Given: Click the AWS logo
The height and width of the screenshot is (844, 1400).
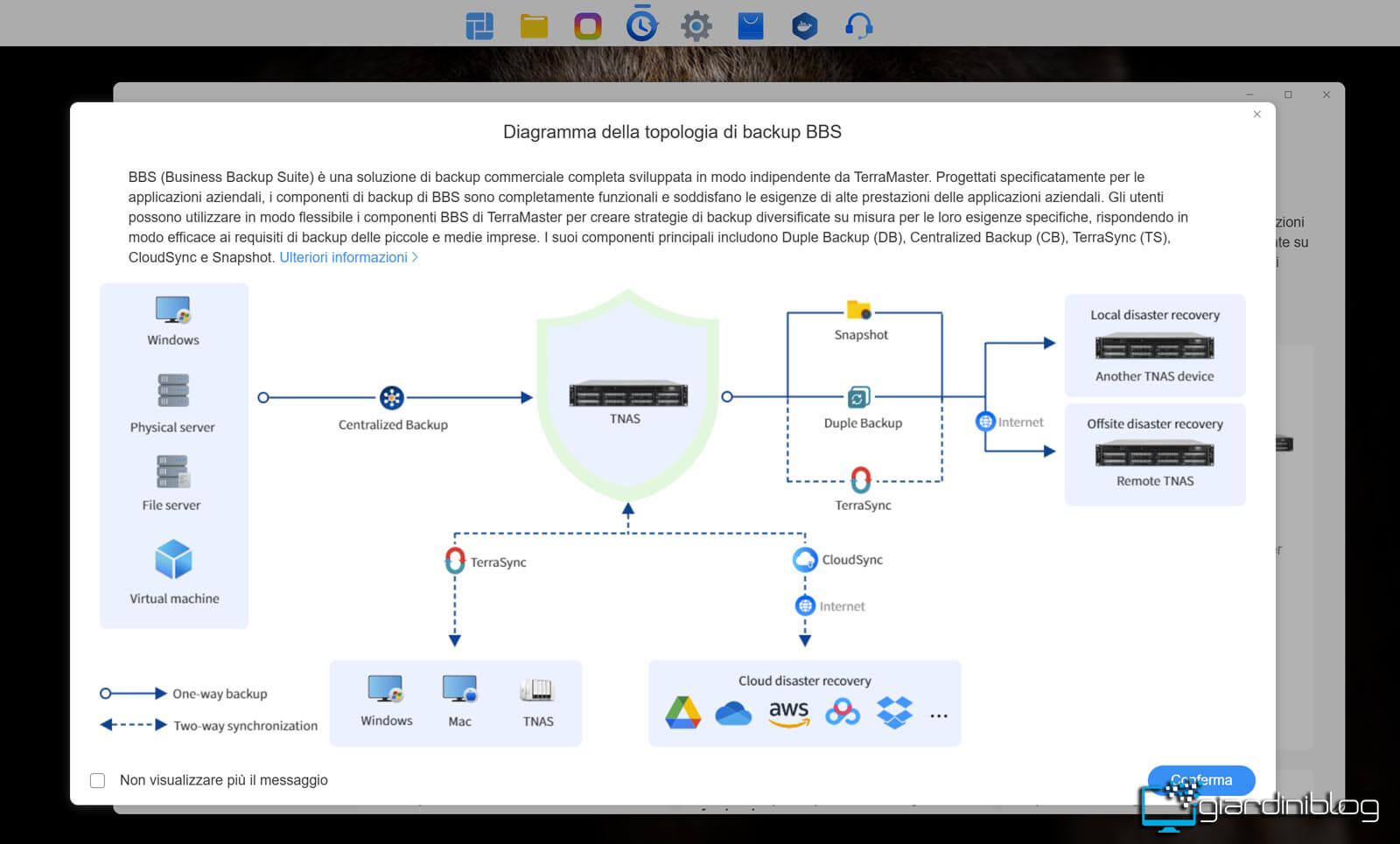Looking at the screenshot, I should click(788, 714).
